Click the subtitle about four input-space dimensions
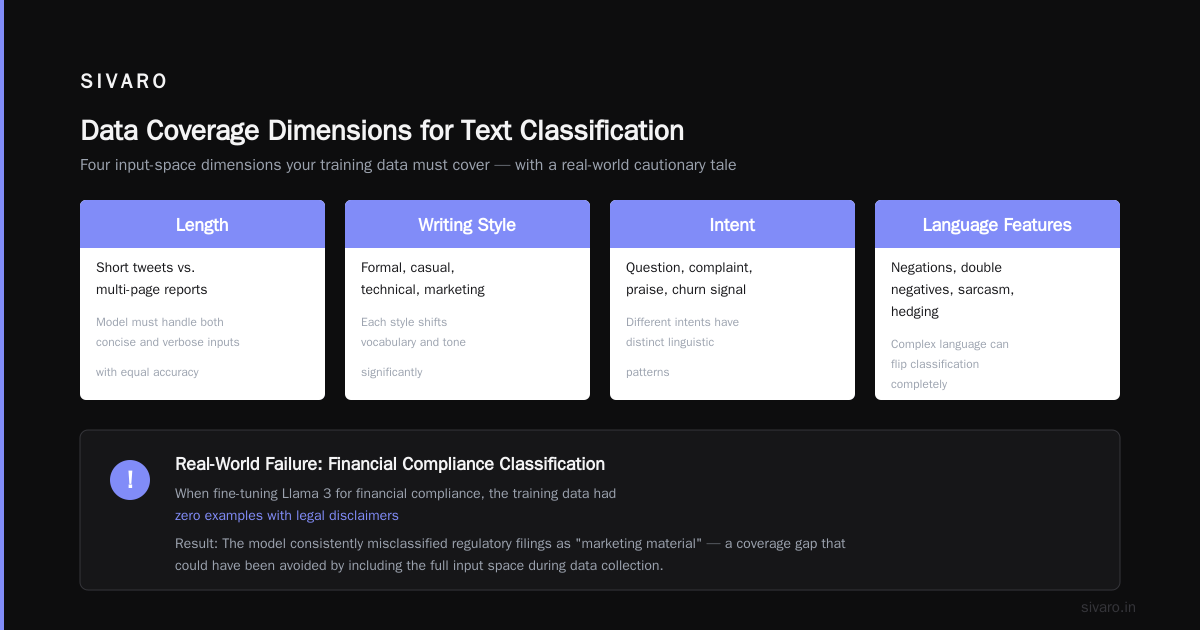This screenshot has width=1200, height=630. [408, 165]
